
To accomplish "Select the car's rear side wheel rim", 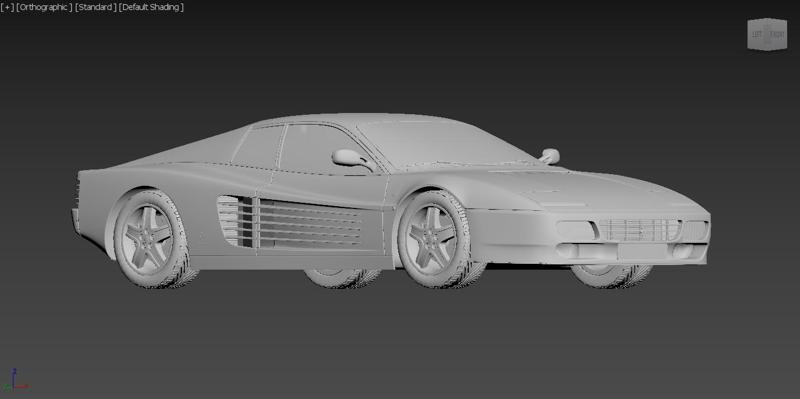I will [x=148, y=238].
